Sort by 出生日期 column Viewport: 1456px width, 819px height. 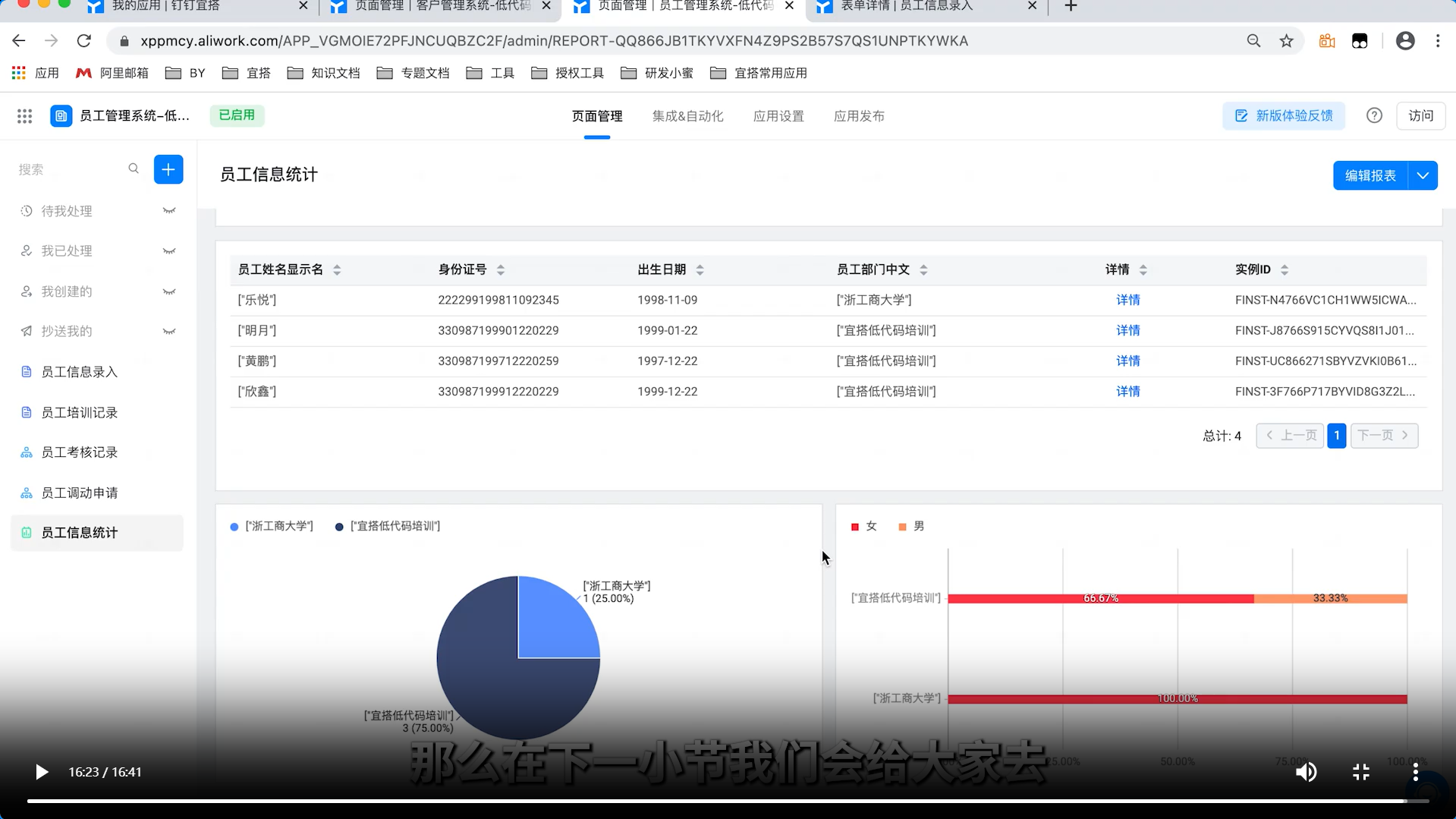700,269
